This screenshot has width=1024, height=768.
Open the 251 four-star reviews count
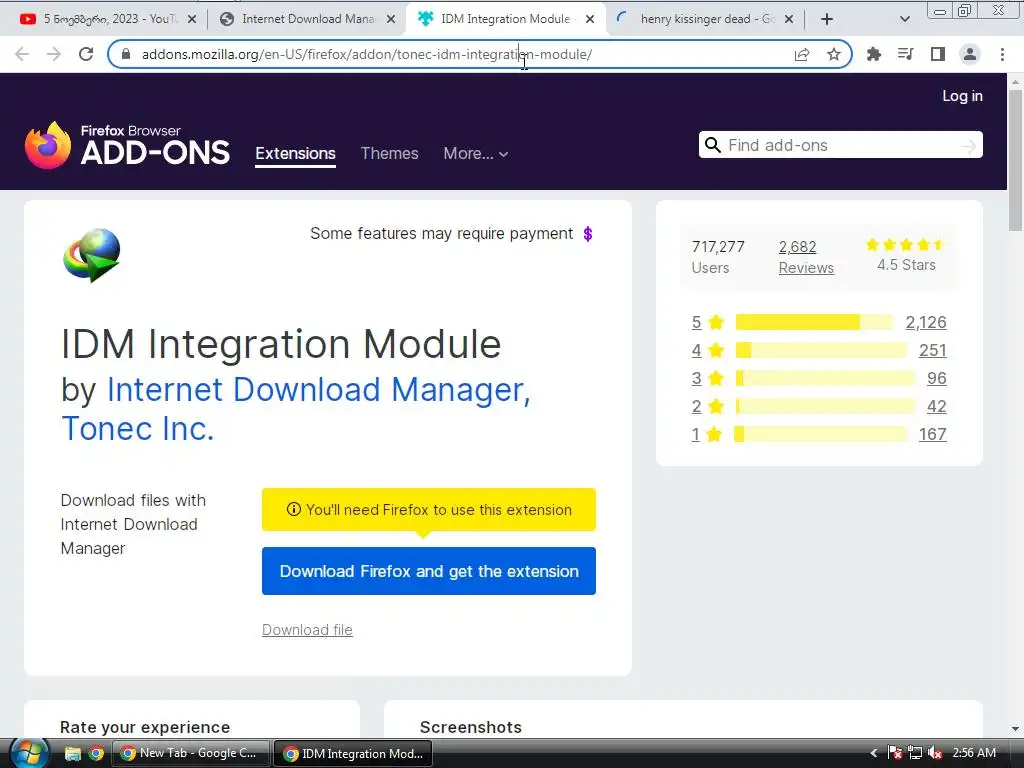(933, 350)
